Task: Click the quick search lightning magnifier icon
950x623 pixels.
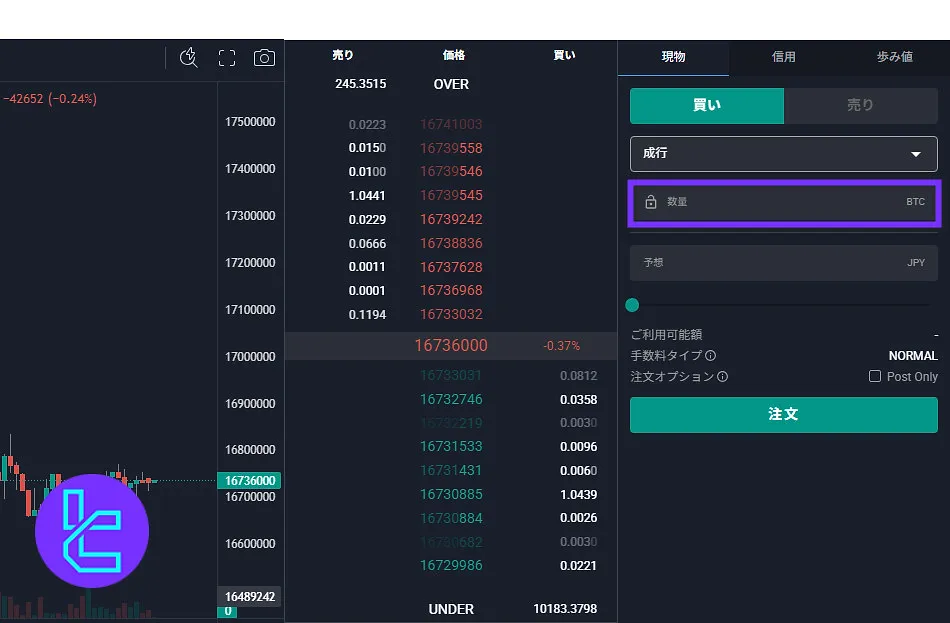Action: (x=189, y=58)
